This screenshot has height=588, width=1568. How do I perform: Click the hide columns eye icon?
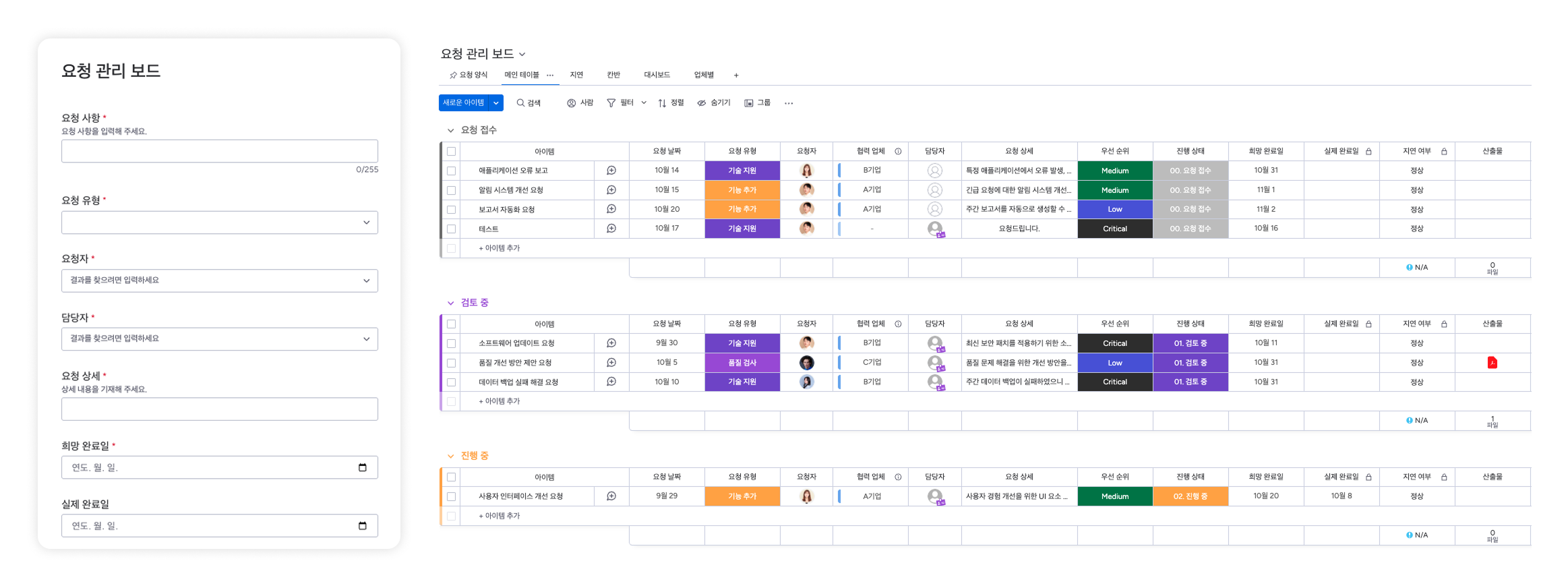(x=702, y=103)
